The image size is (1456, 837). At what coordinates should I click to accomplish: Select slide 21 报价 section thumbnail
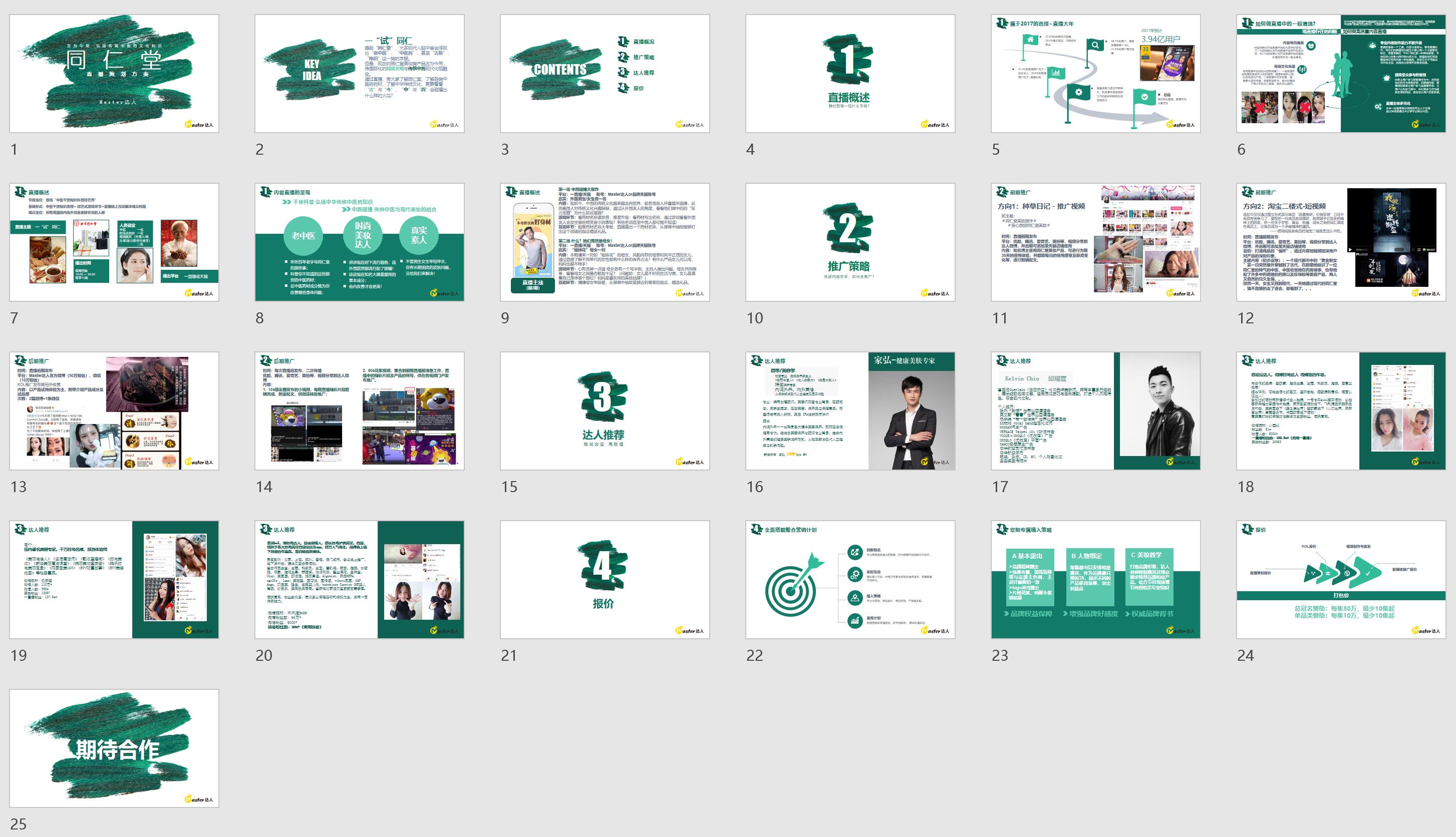click(605, 580)
